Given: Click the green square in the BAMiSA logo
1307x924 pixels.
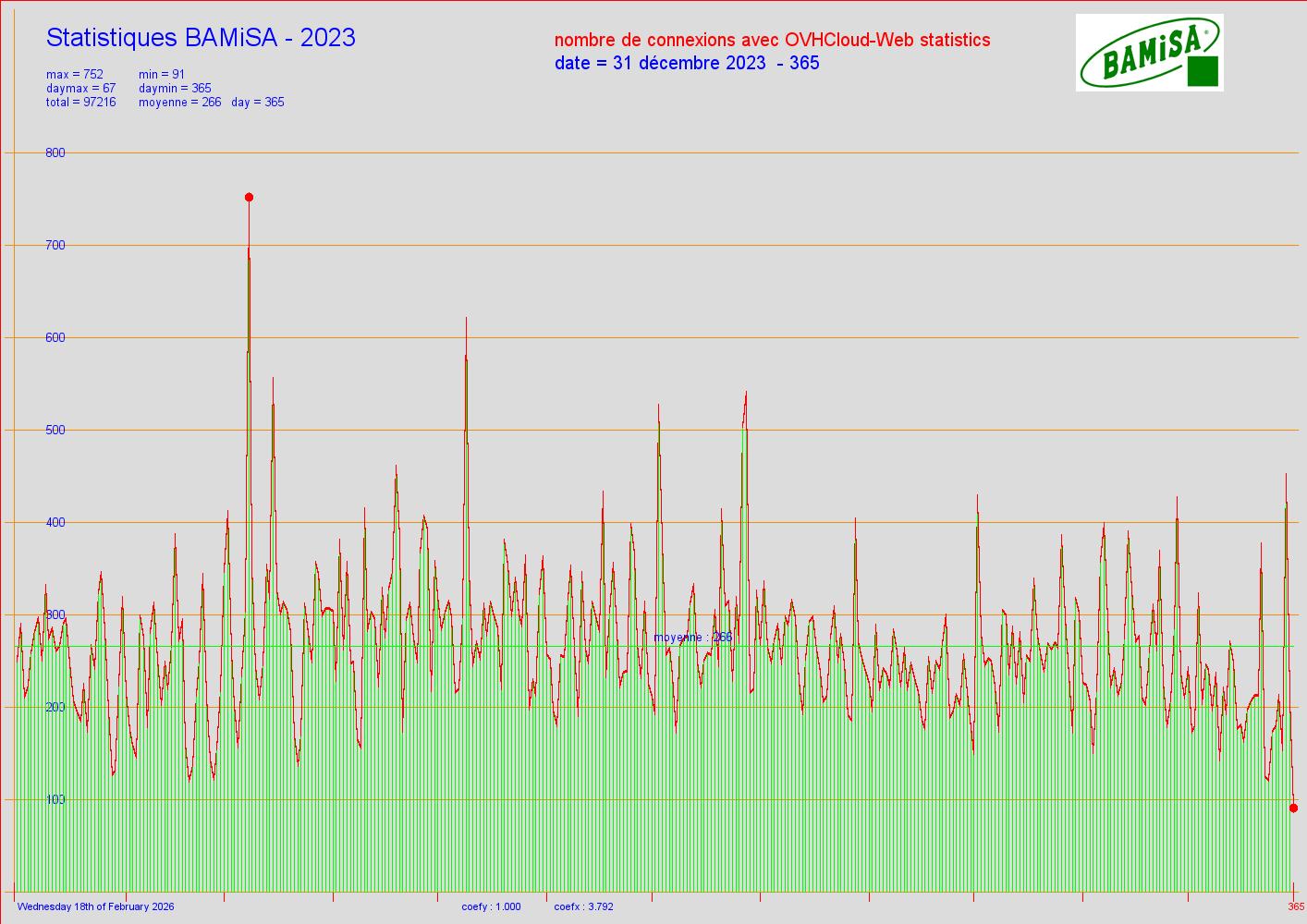Looking at the screenshot, I should [1202, 71].
